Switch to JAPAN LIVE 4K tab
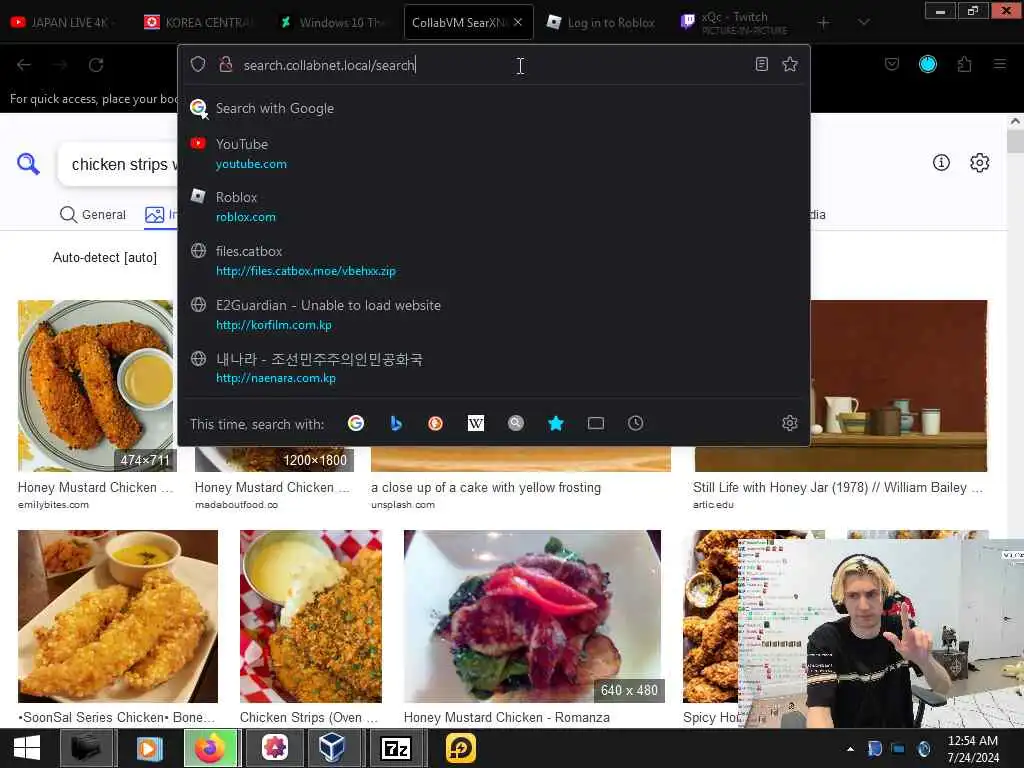 65,22
